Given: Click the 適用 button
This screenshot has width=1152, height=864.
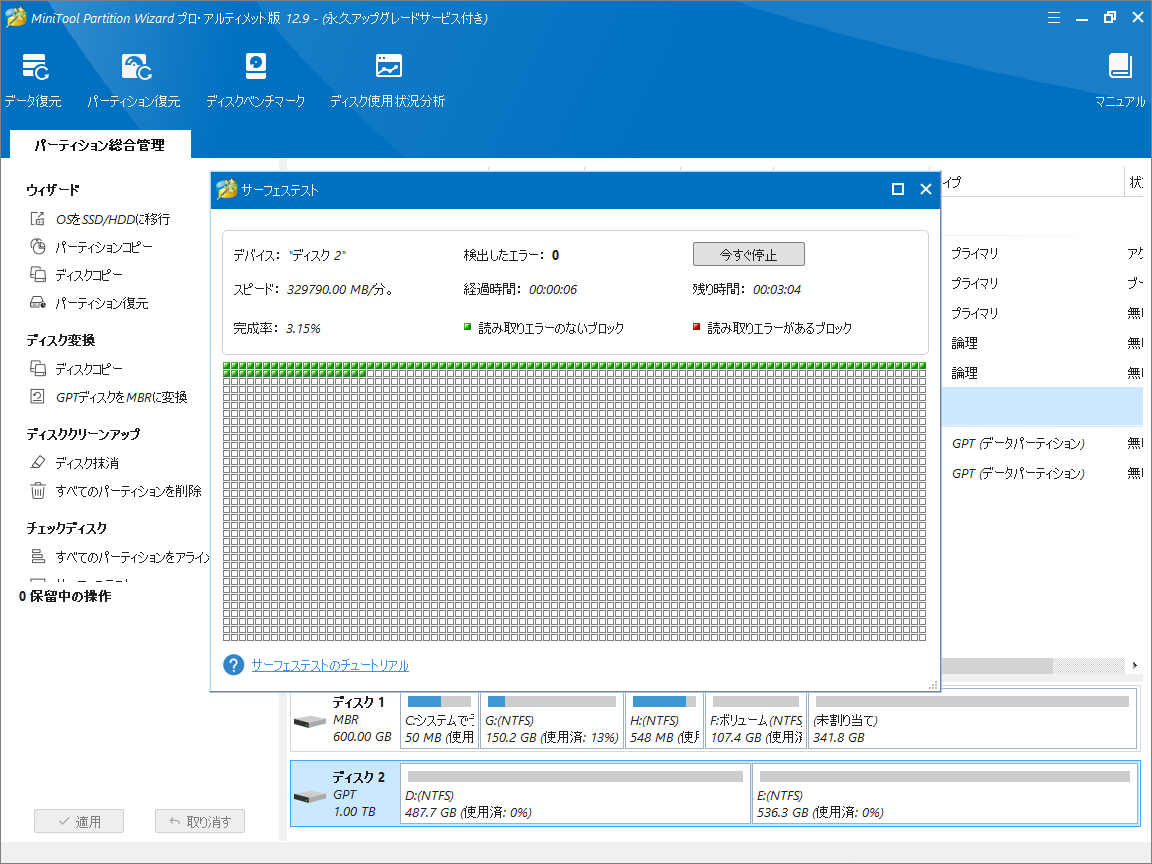Looking at the screenshot, I should [x=79, y=821].
